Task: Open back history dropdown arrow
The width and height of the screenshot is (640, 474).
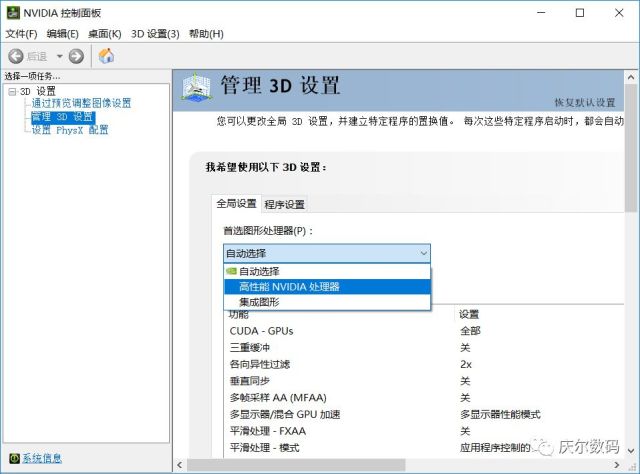Action: 60,56
